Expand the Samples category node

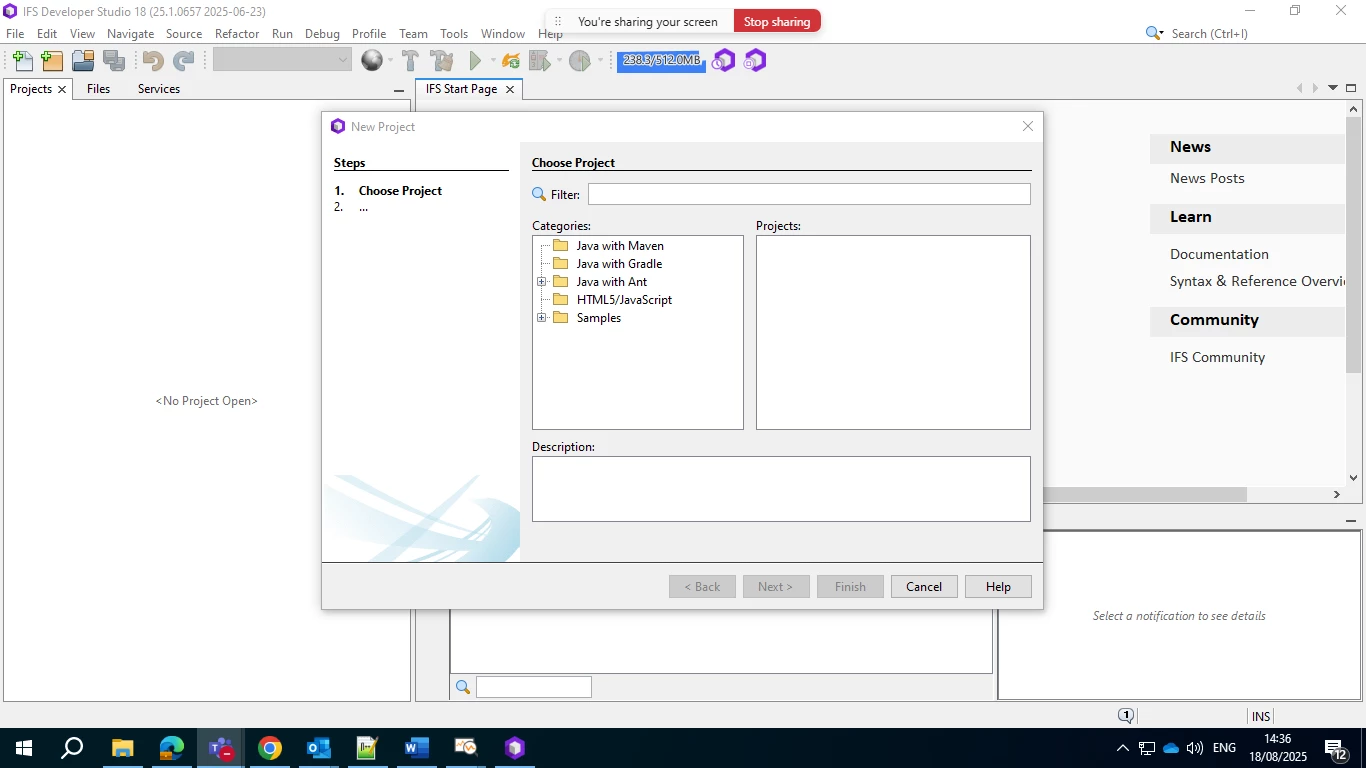pyautogui.click(x=541, y=318)
